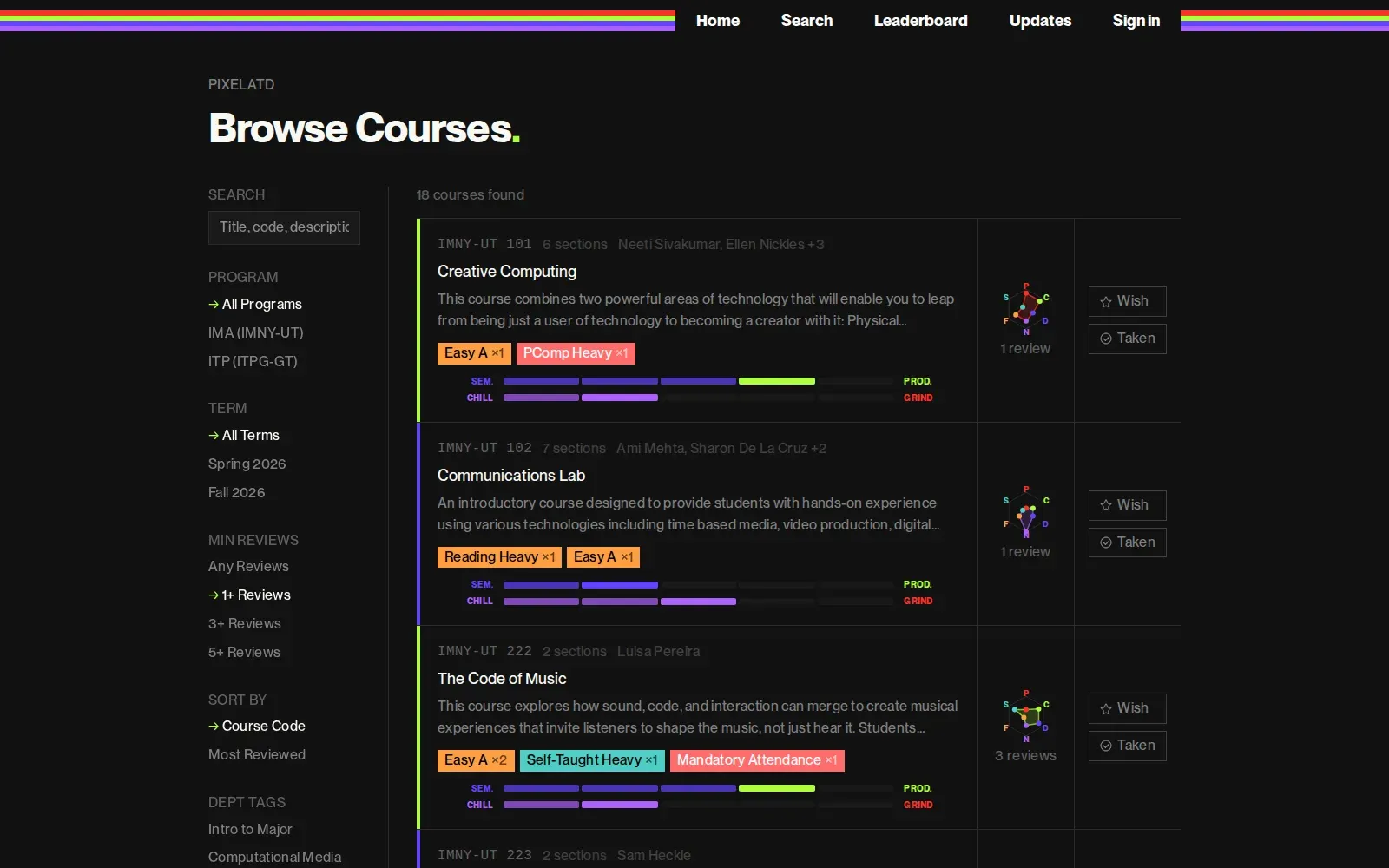Go to Leaderboard page
Viewport: 1389px width, 868px height.
pyautogui.click(x=920, y=21)
